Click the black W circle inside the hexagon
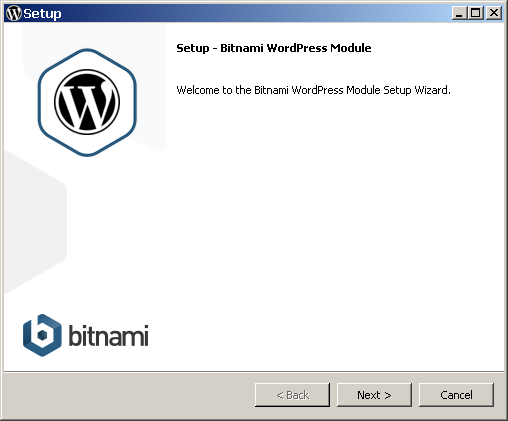 point(87,102)
